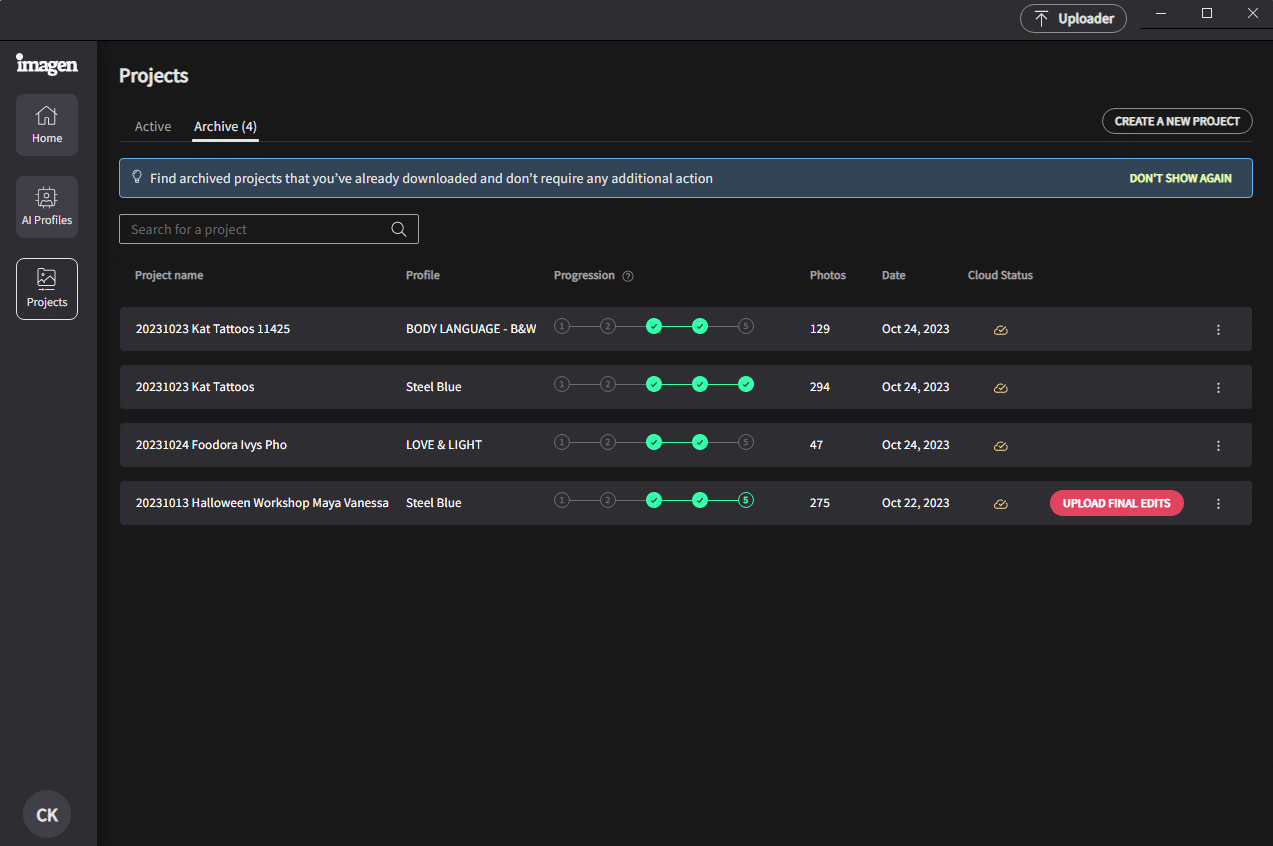This screenshot has width=1273, height=846.
Task: Click cloud status icon for Foodora Ivys Pho
Action: 1001,445
